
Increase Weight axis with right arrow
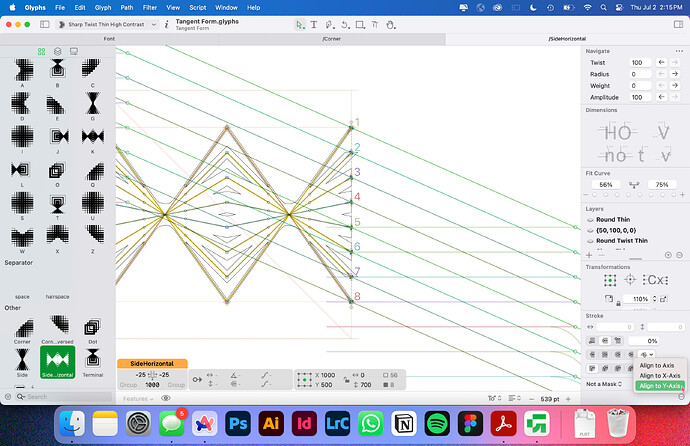[675, 85]
